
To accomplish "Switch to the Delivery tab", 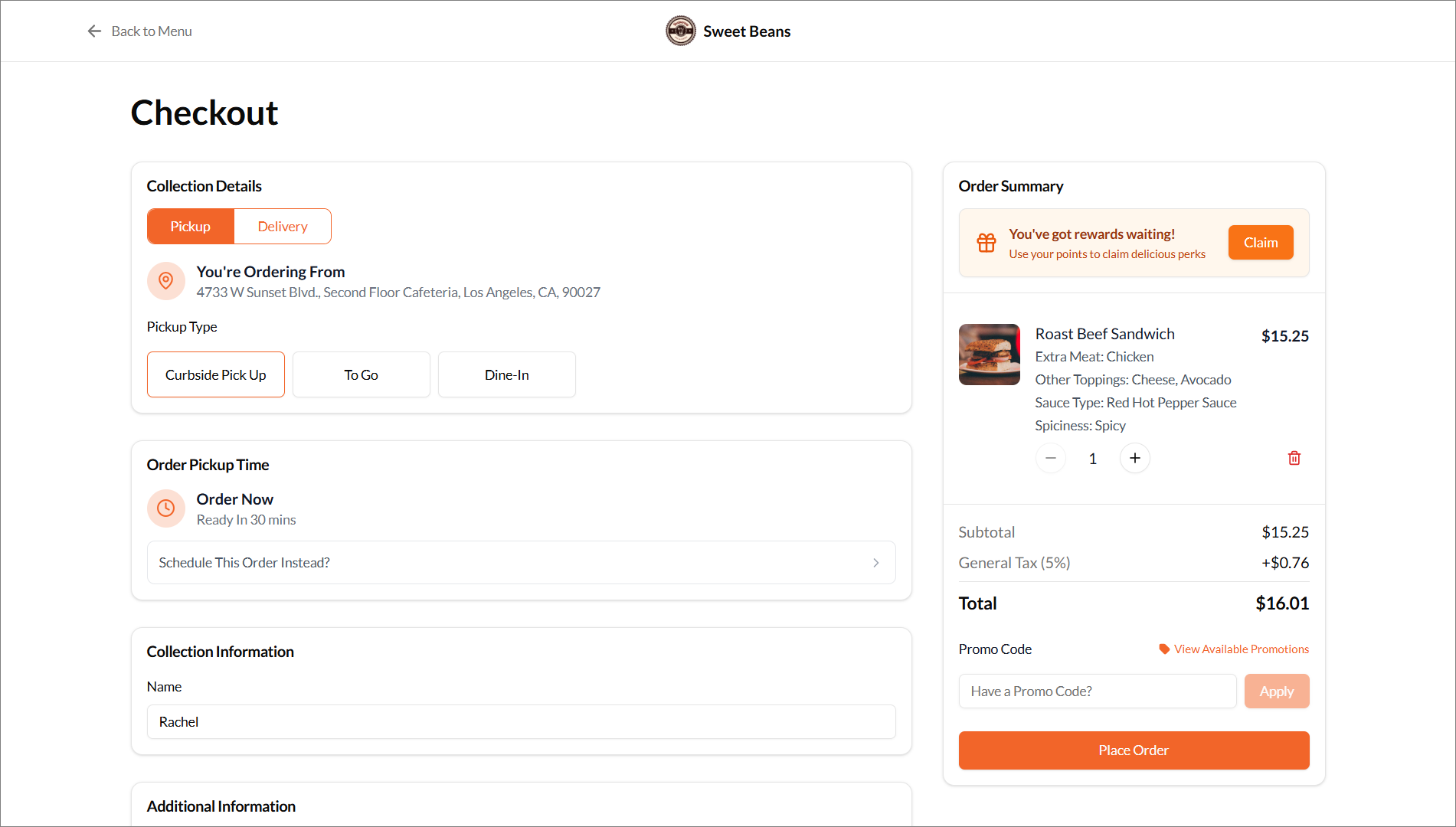I will tap(282, 227).
